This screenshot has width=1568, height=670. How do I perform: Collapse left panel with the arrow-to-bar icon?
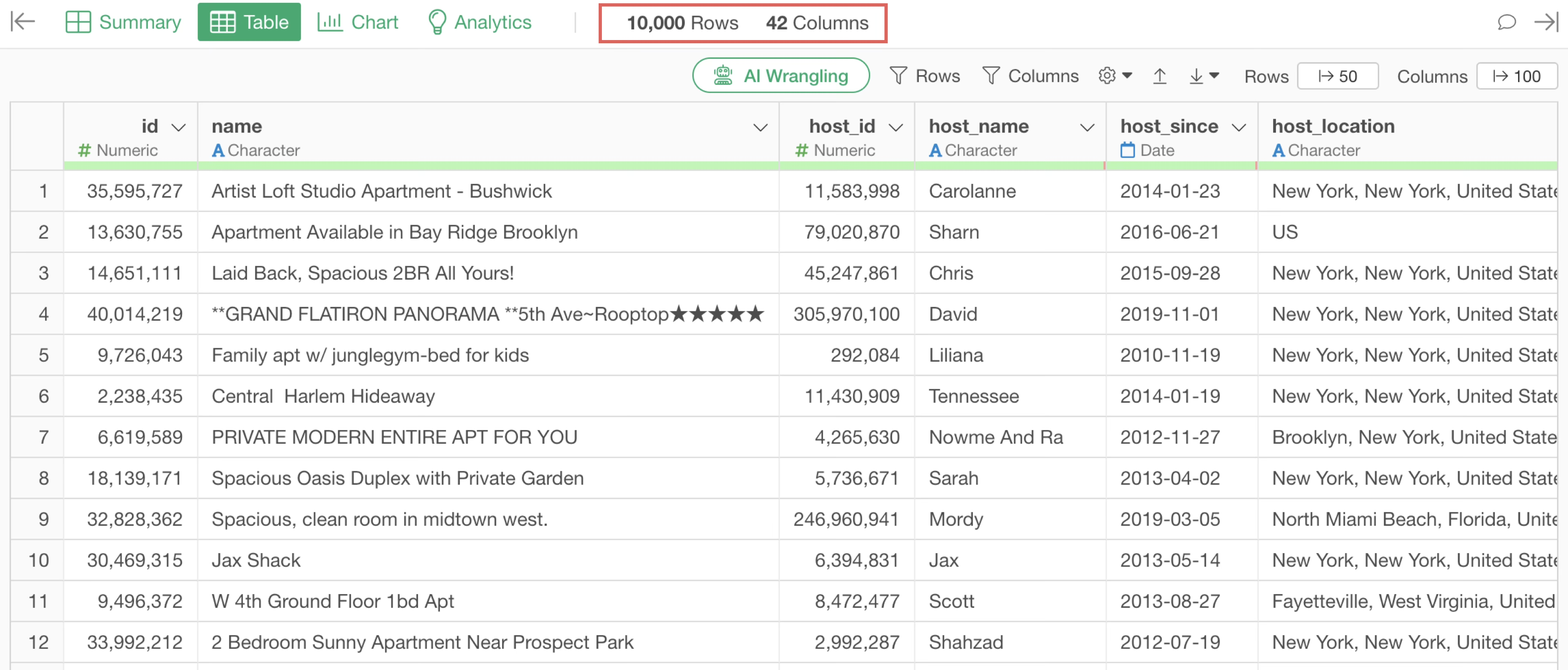point(23,22)
